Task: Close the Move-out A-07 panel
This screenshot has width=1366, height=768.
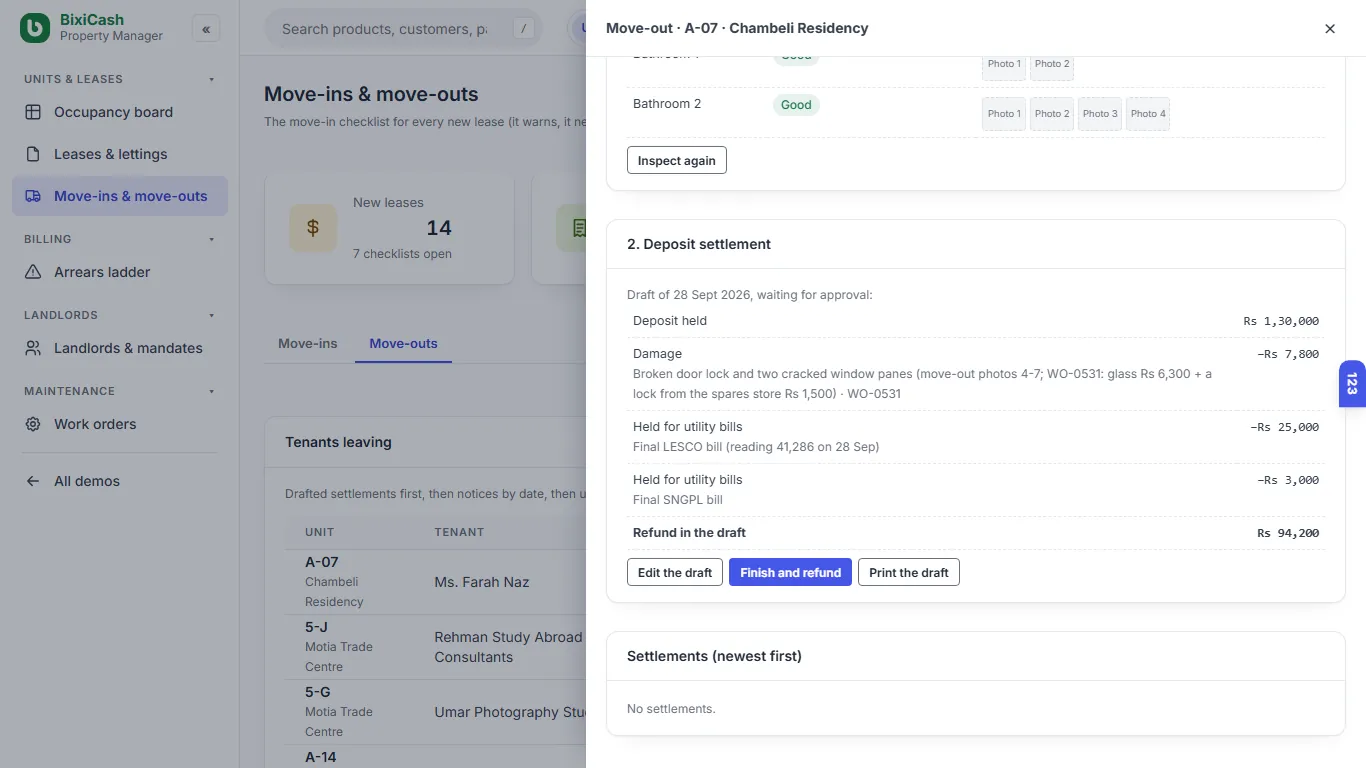Action: point(1330,29)
